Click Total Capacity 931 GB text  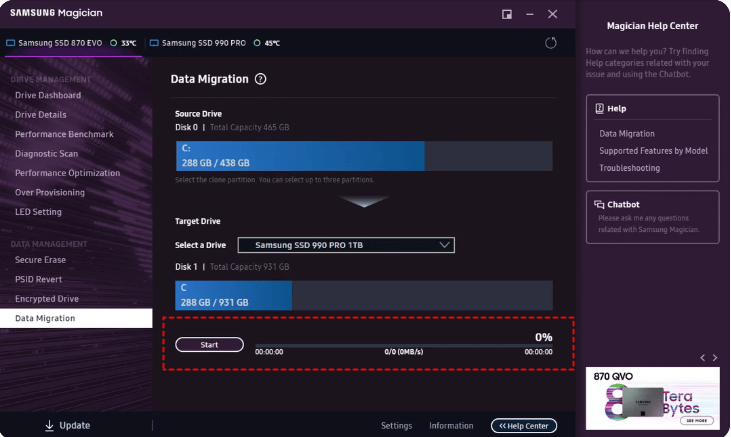tap(249, 267)
